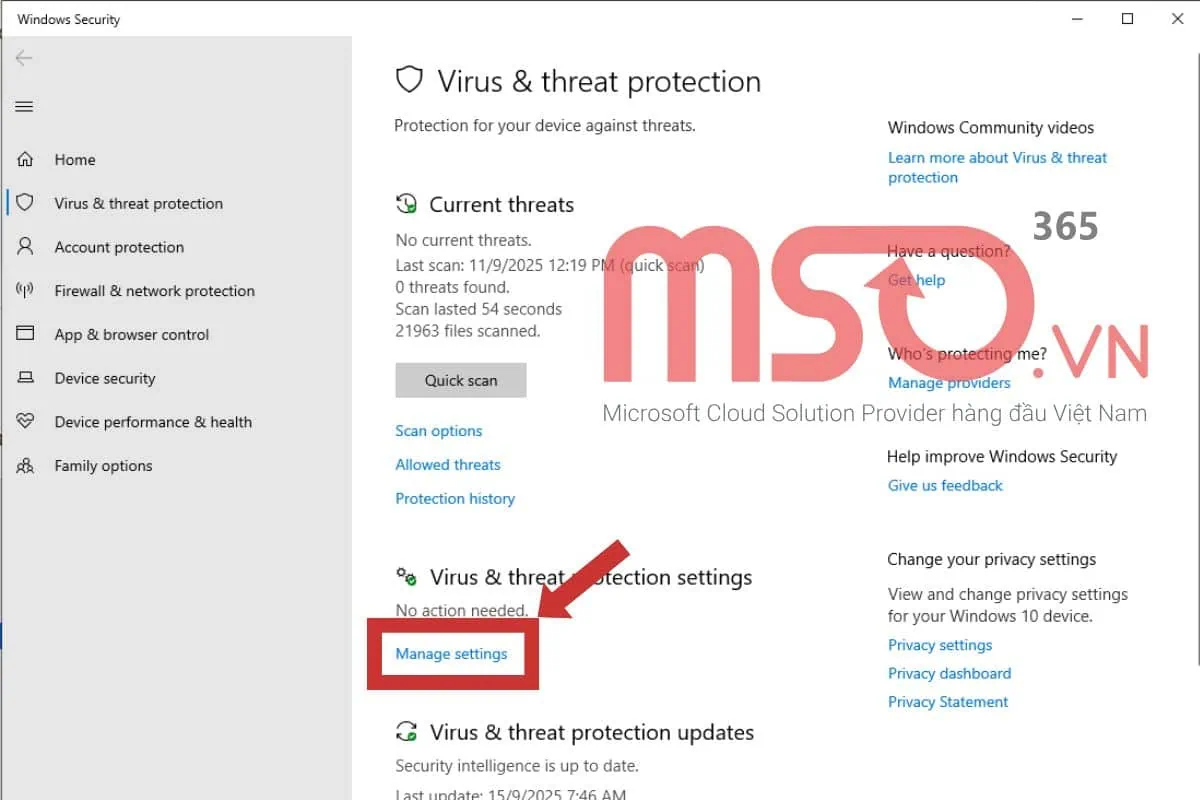Image resolution: width=1200 pixels, height=800 pixels.
Task: Open Scan options
Action: point(438,430)
